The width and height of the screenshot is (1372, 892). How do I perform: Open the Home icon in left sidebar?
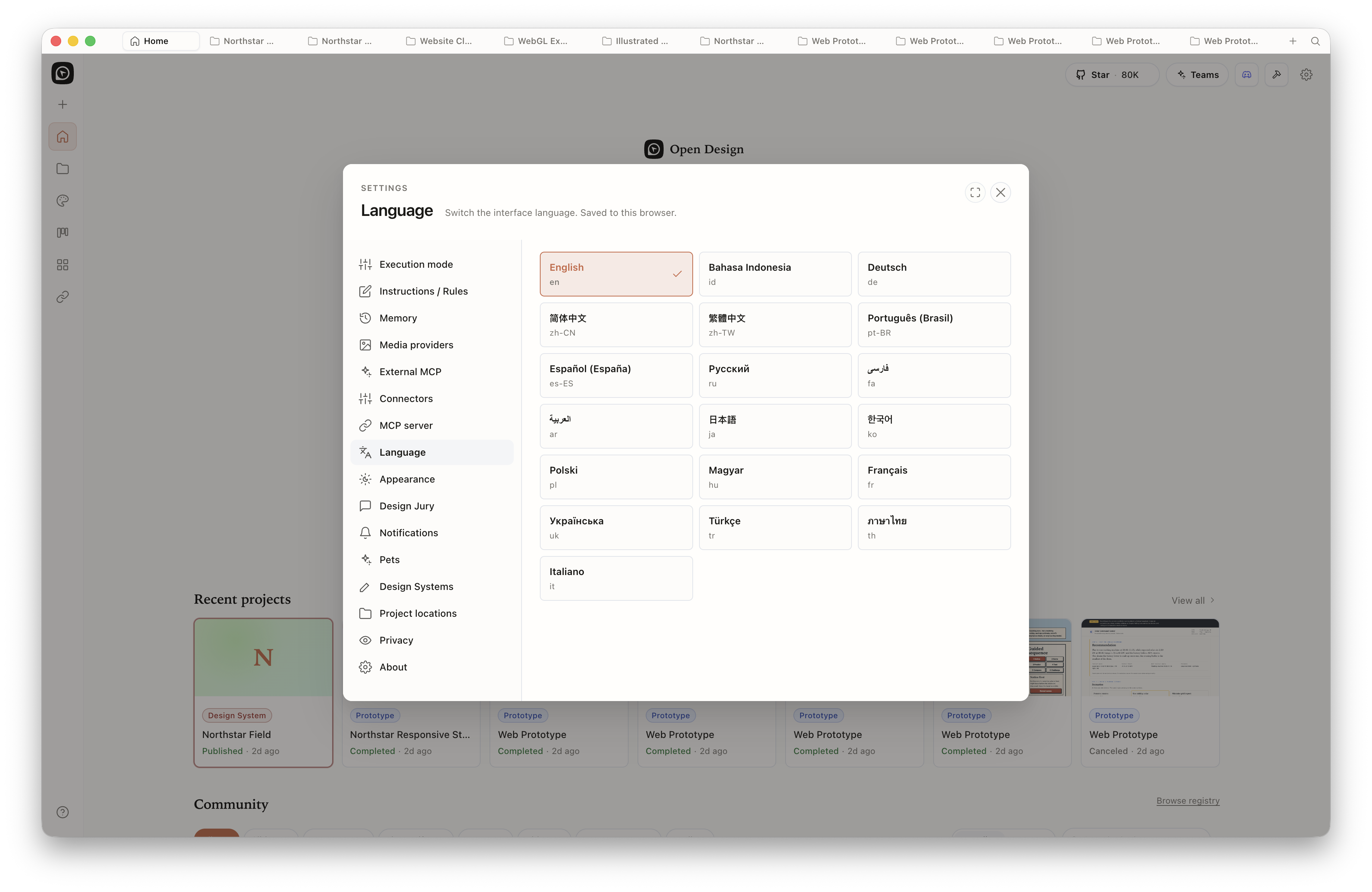pos(62,136)
